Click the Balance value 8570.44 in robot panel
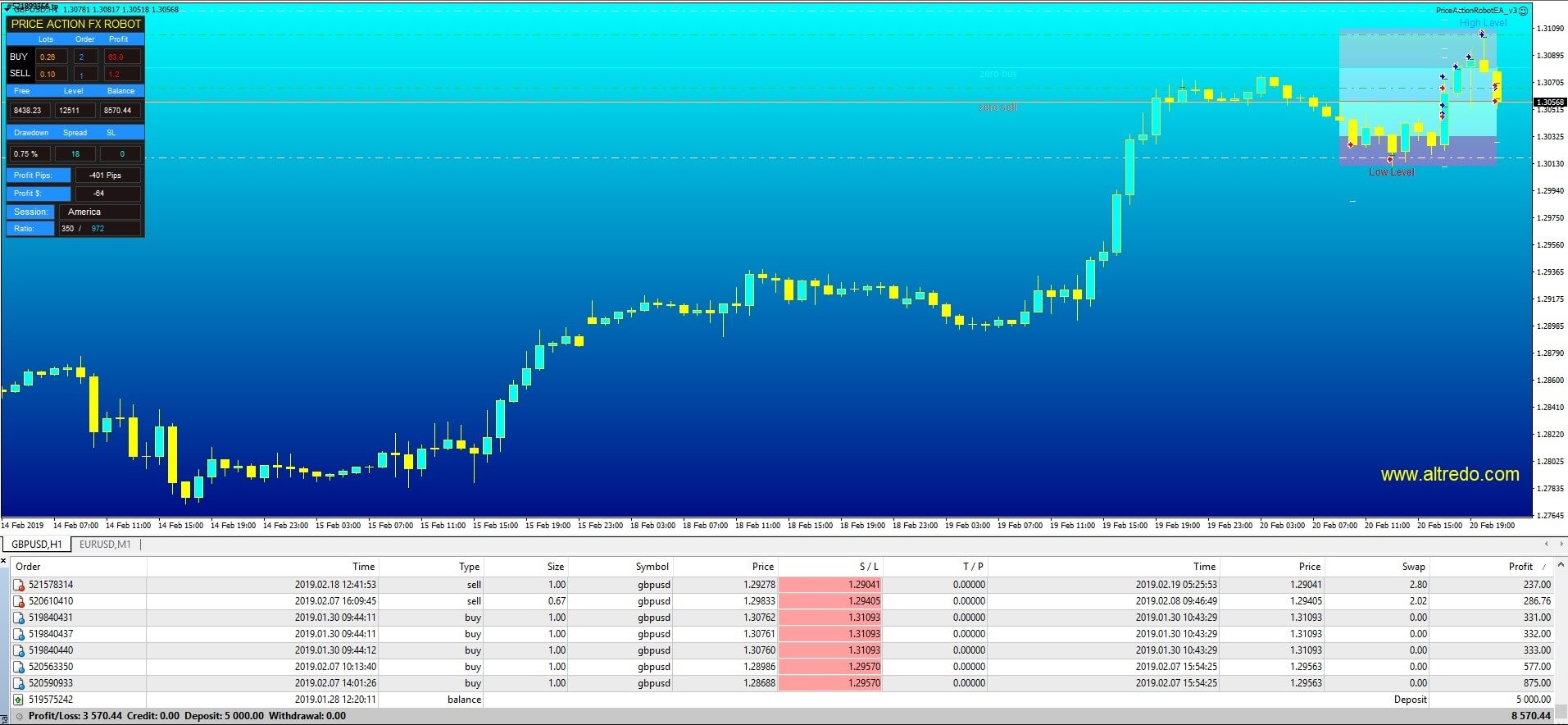 pyautogui.click(x=120, y=110)
